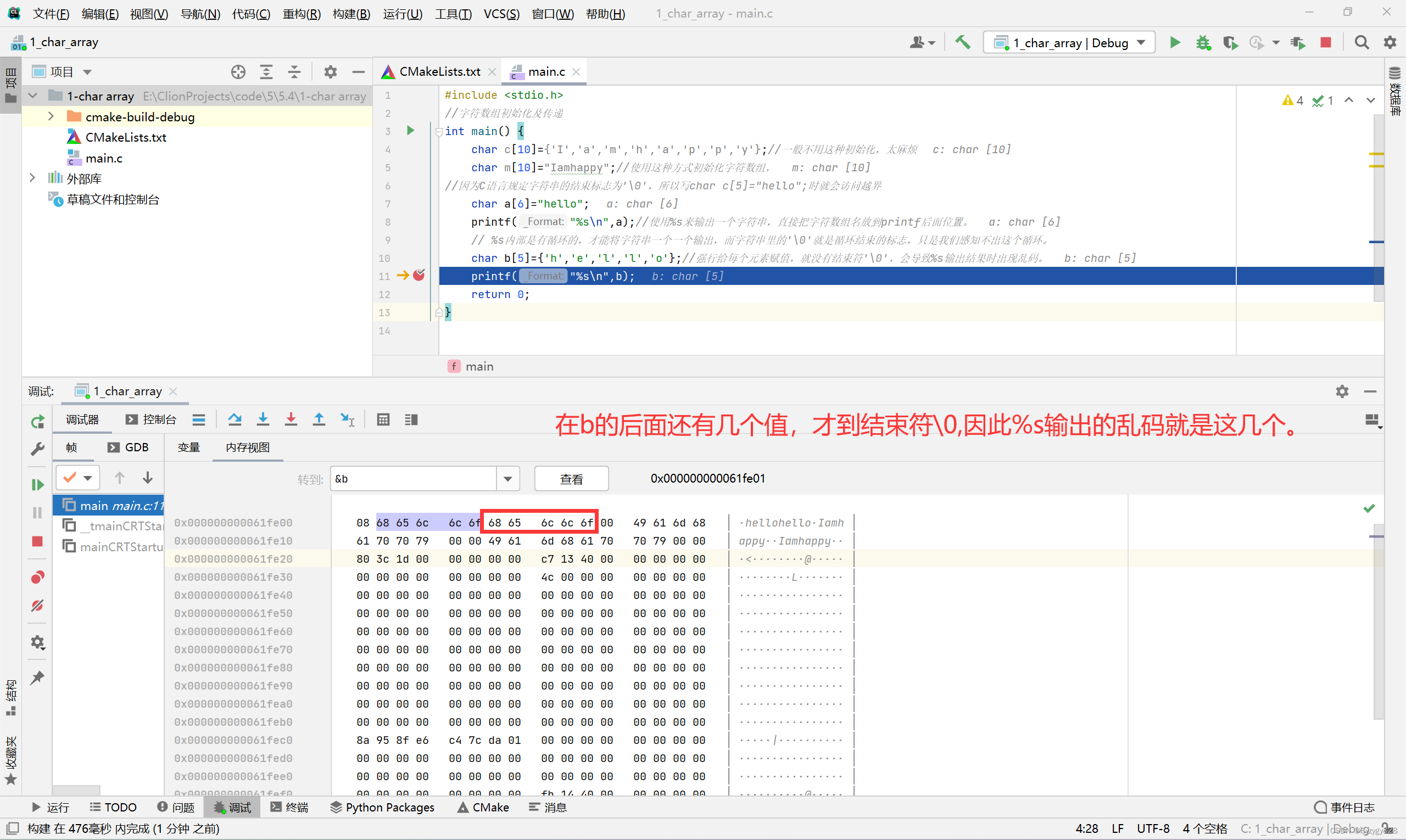Click Force Step Into red arrow icon
1406x840 pixels.
(x=291, y=419)
